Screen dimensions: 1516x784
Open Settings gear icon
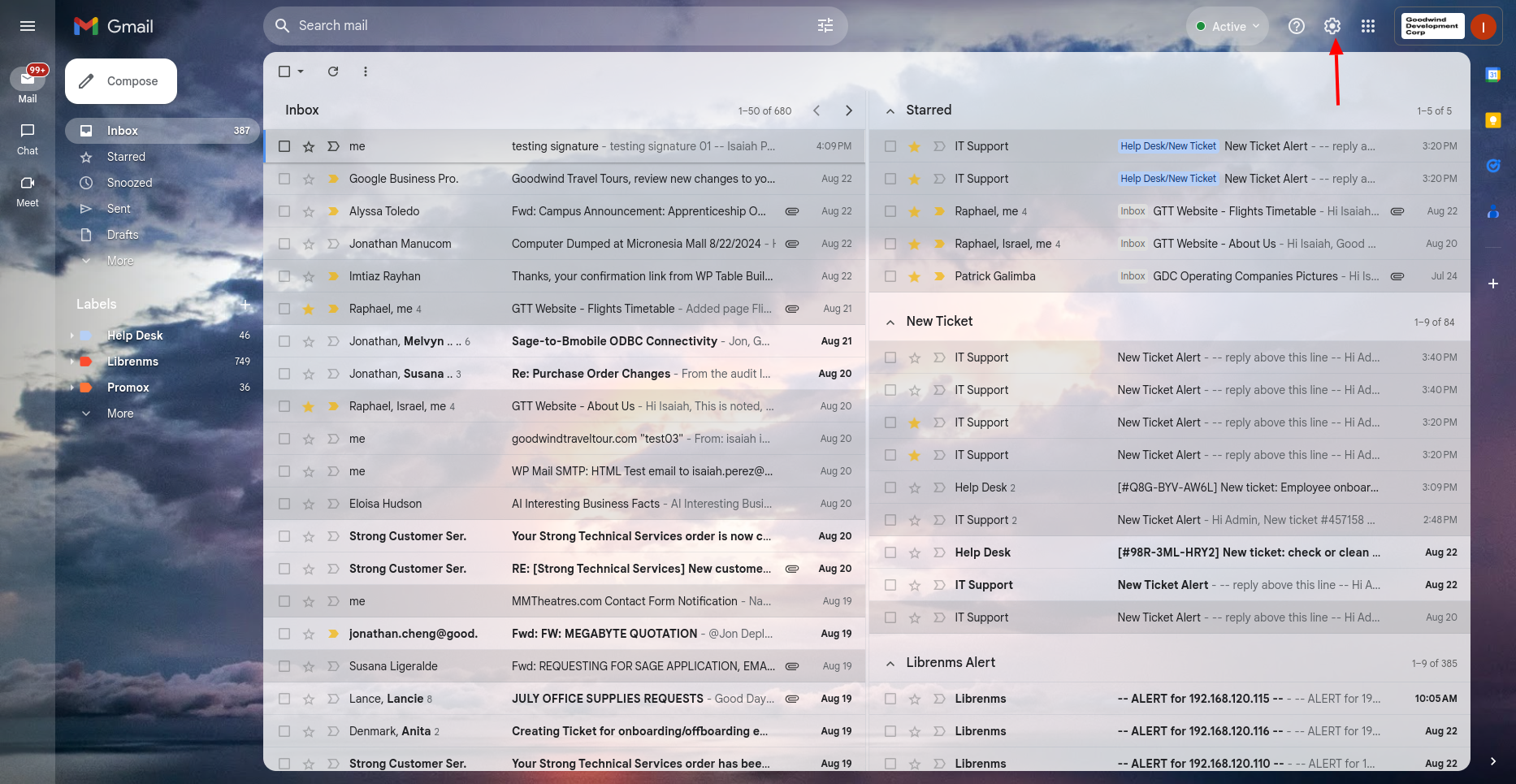(1332, 26)
